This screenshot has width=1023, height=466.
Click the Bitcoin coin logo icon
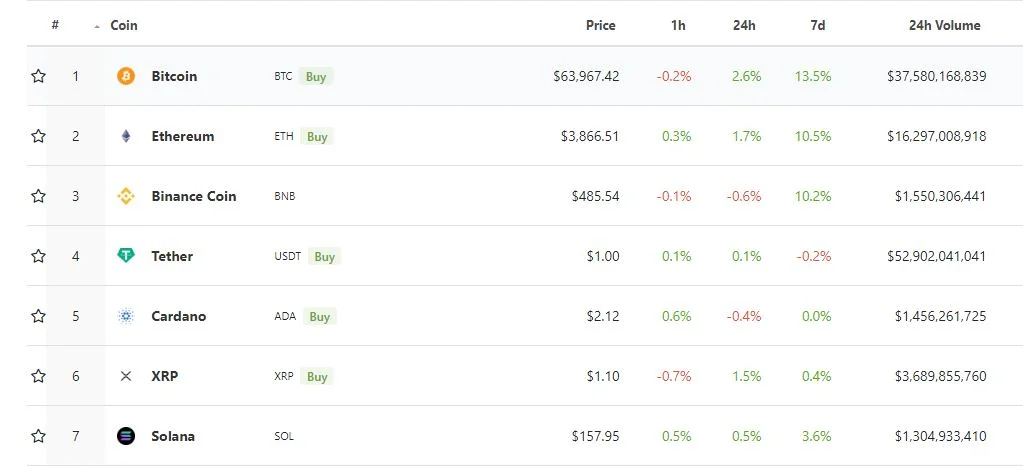point(126,76)
